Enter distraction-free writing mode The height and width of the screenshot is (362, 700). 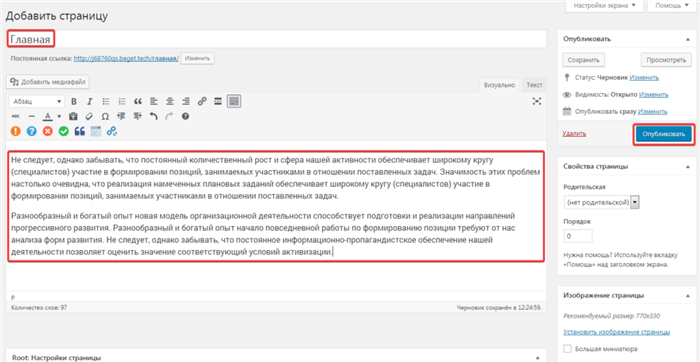(x=537, y=101)
